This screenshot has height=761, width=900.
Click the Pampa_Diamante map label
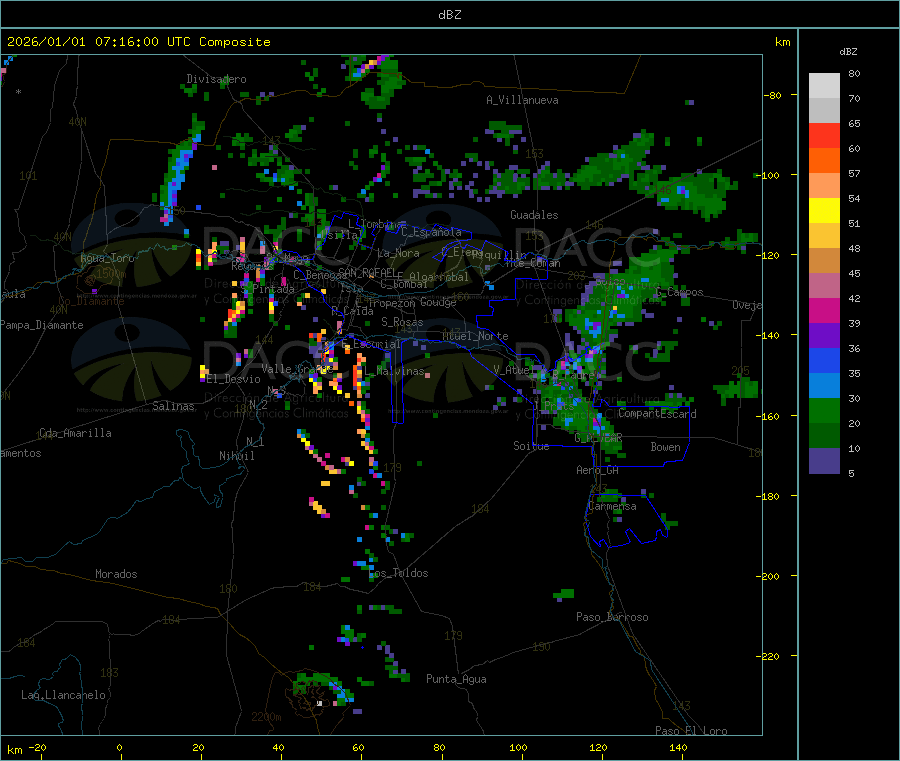41,325
